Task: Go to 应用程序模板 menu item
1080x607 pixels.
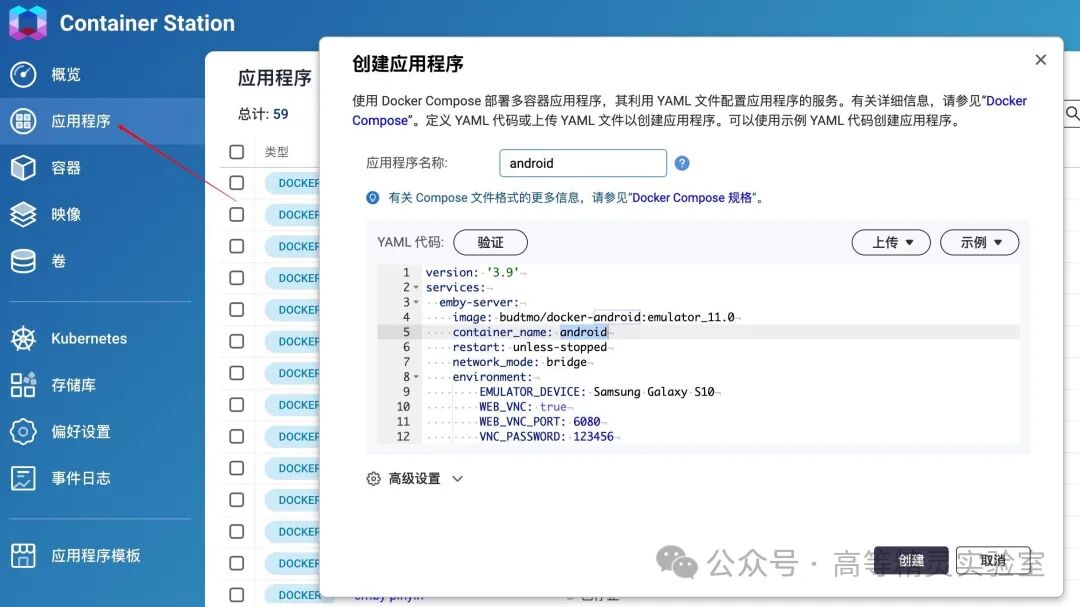Action: tap(96, 555)
